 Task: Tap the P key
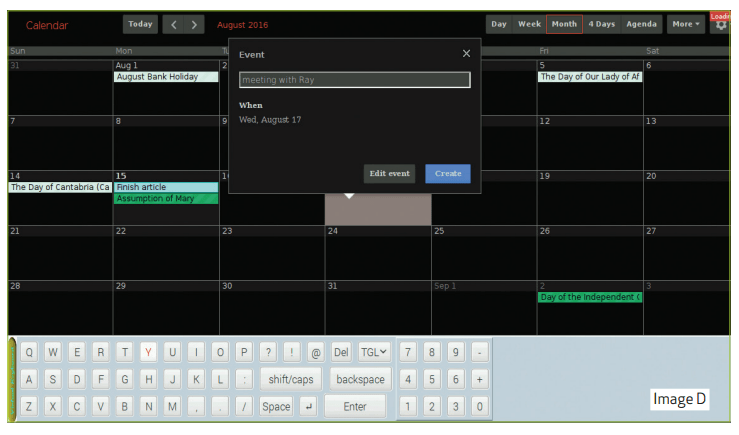coord(244,352)
